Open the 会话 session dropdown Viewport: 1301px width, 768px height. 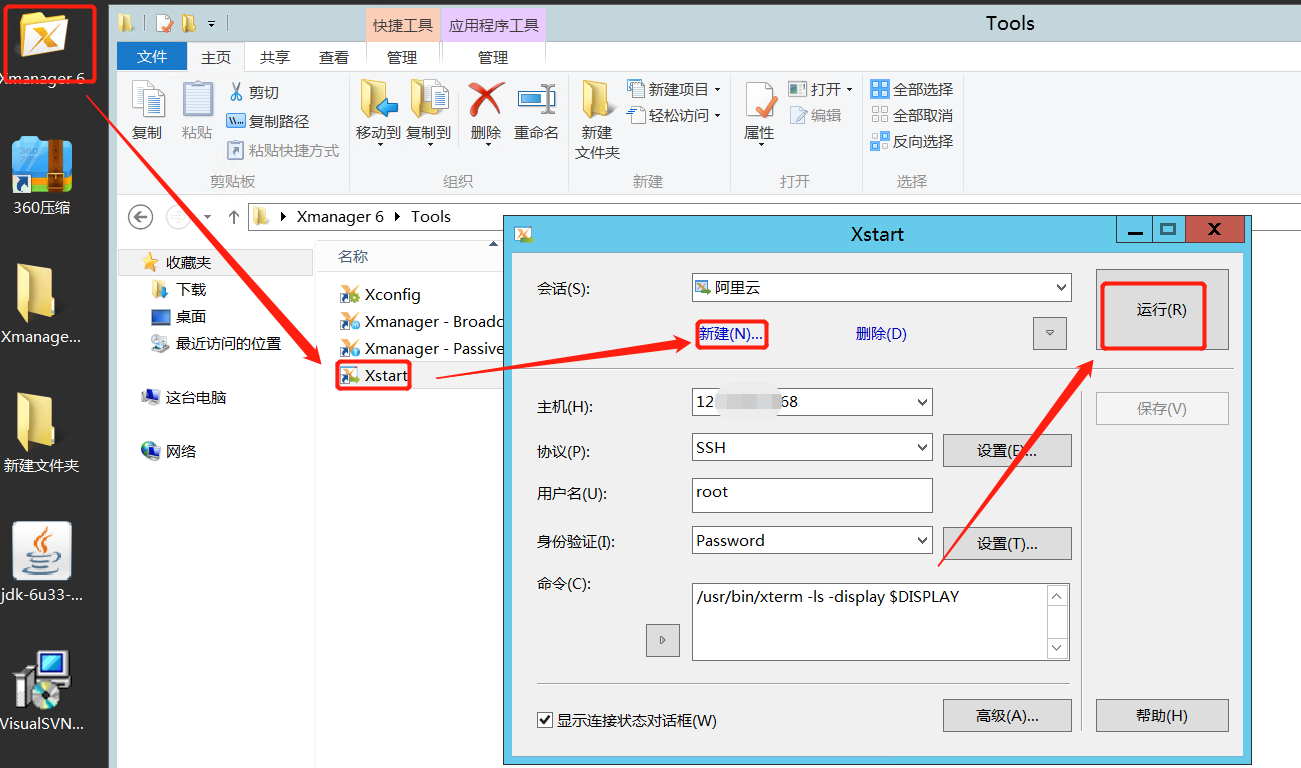(x=1061, y=288)
